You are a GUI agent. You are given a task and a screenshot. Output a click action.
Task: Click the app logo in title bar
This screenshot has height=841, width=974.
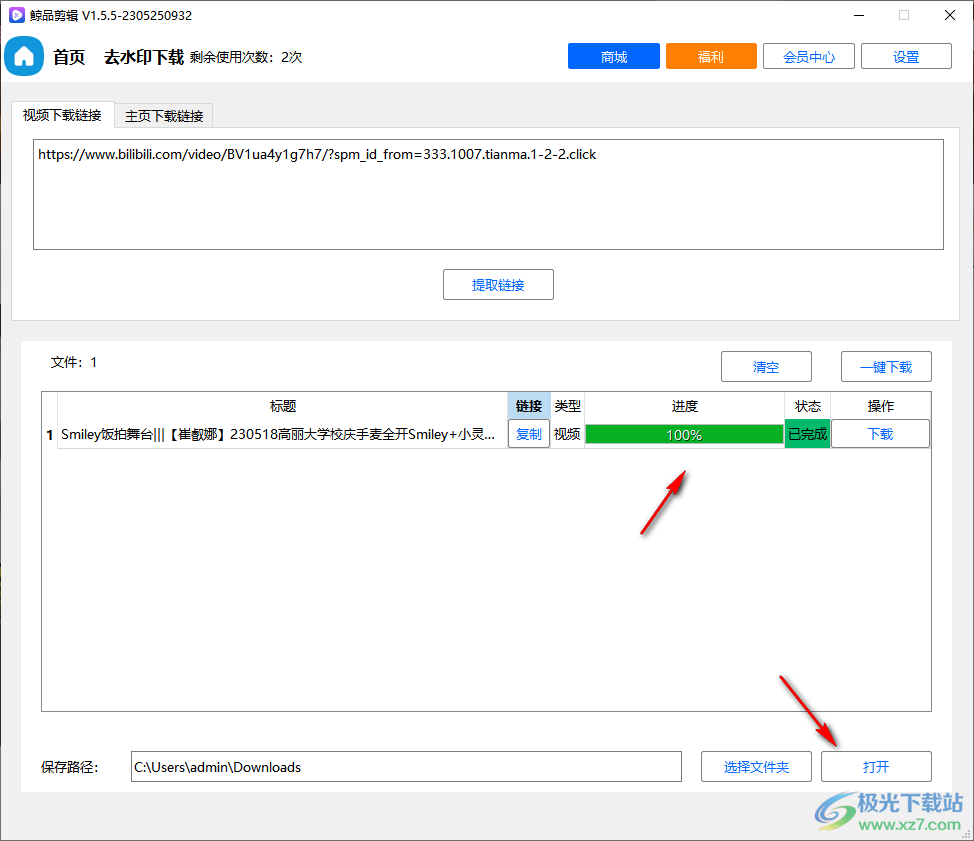(17, 15)
